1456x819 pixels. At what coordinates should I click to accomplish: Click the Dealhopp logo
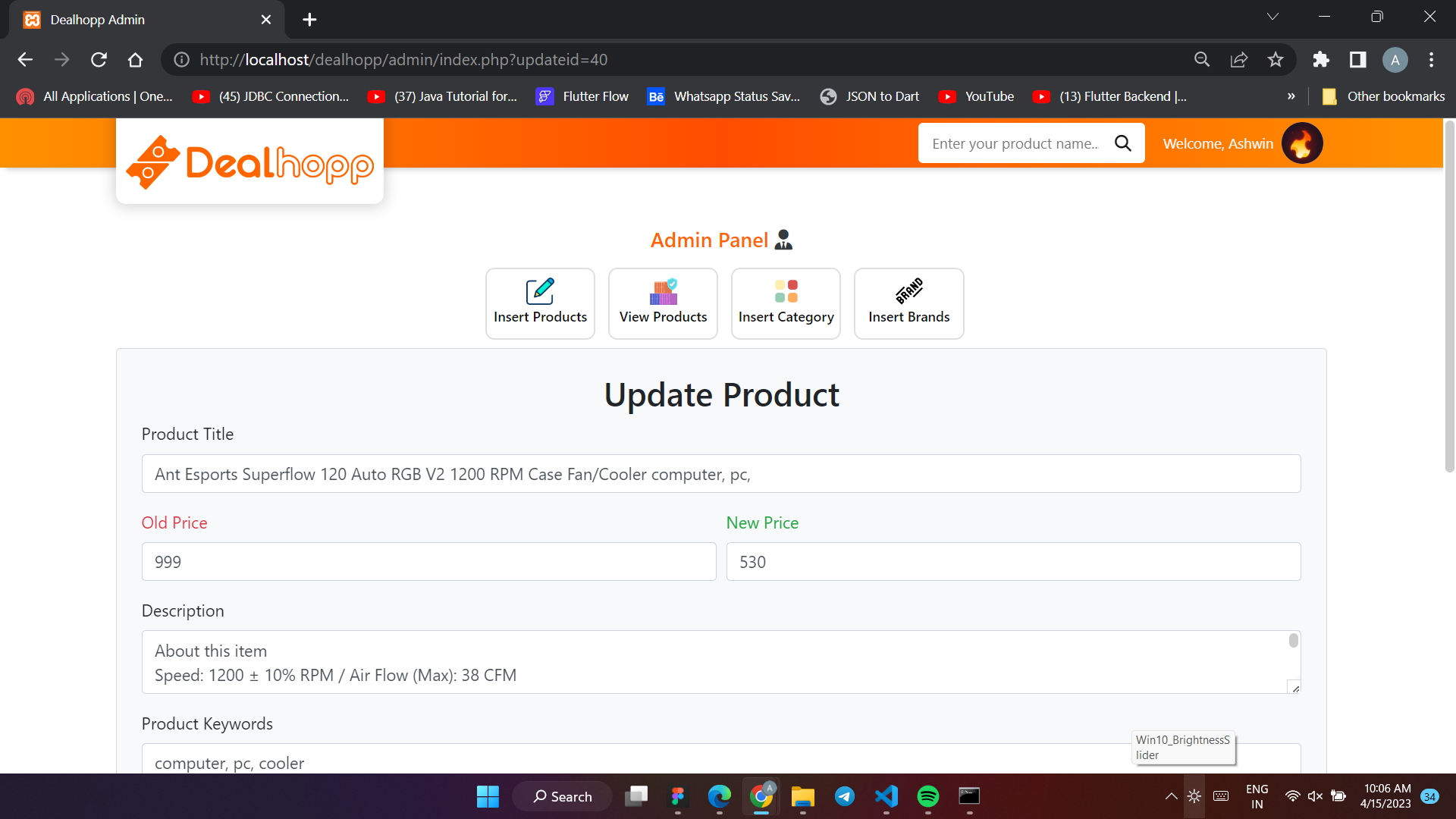tap(249, 162)
